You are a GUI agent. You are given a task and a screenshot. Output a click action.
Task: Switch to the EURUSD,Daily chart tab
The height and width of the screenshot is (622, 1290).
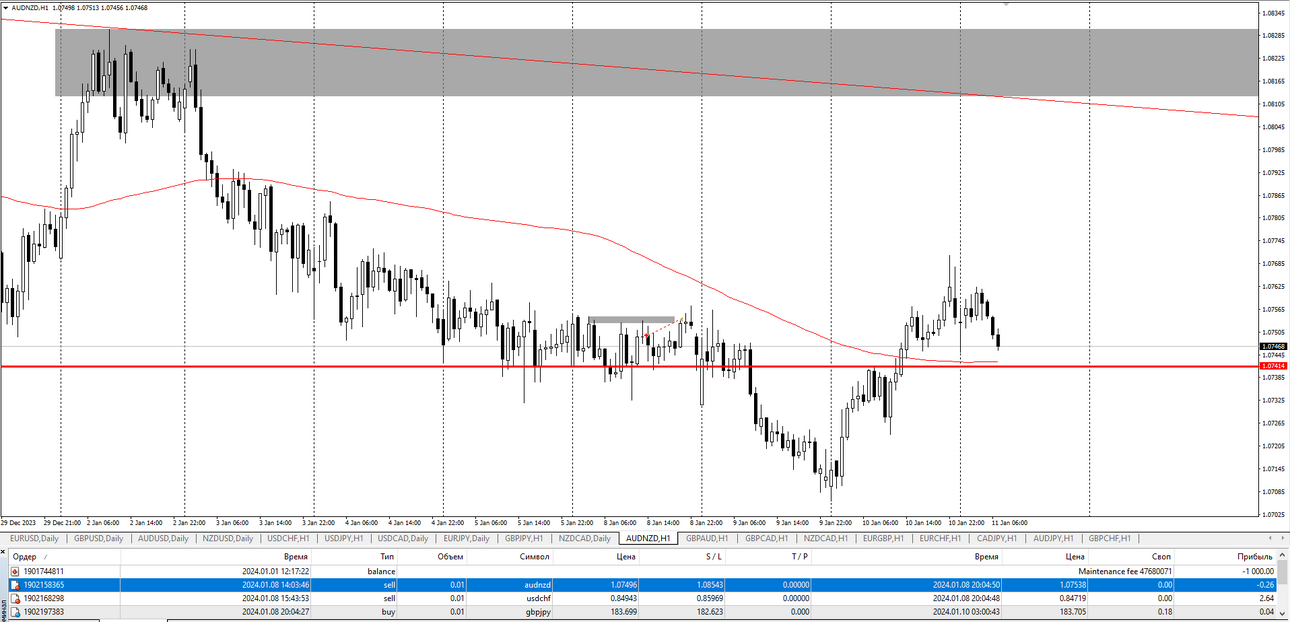tap(34, 538)
